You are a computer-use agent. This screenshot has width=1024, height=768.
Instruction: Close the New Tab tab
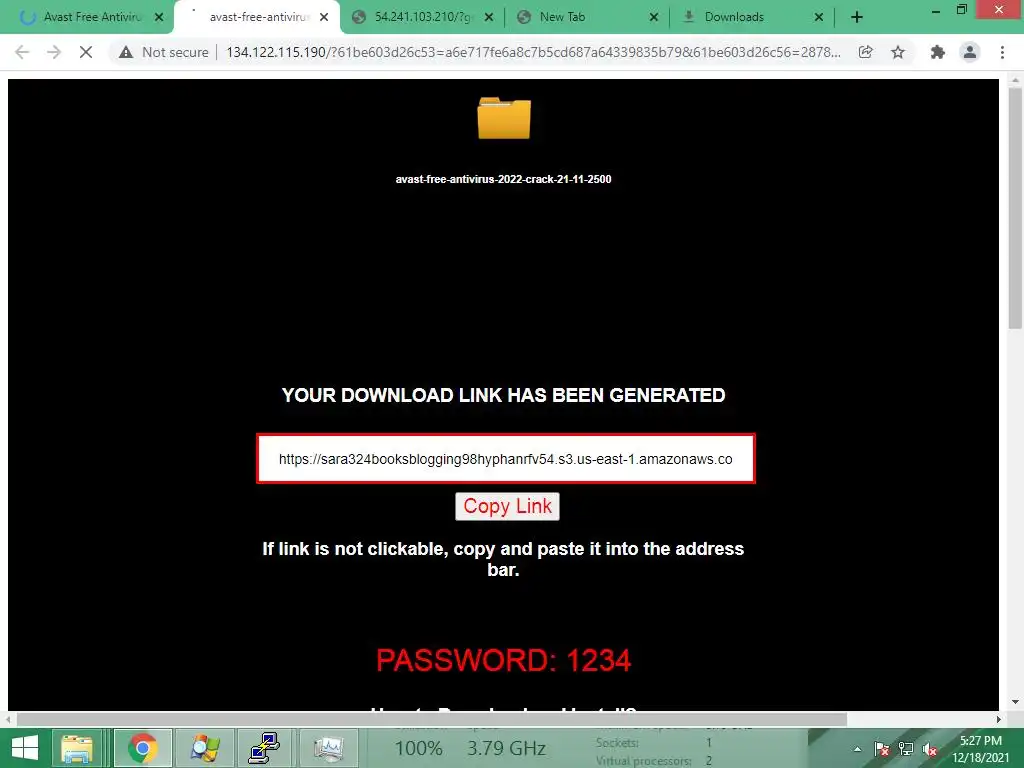click(654, 18)
